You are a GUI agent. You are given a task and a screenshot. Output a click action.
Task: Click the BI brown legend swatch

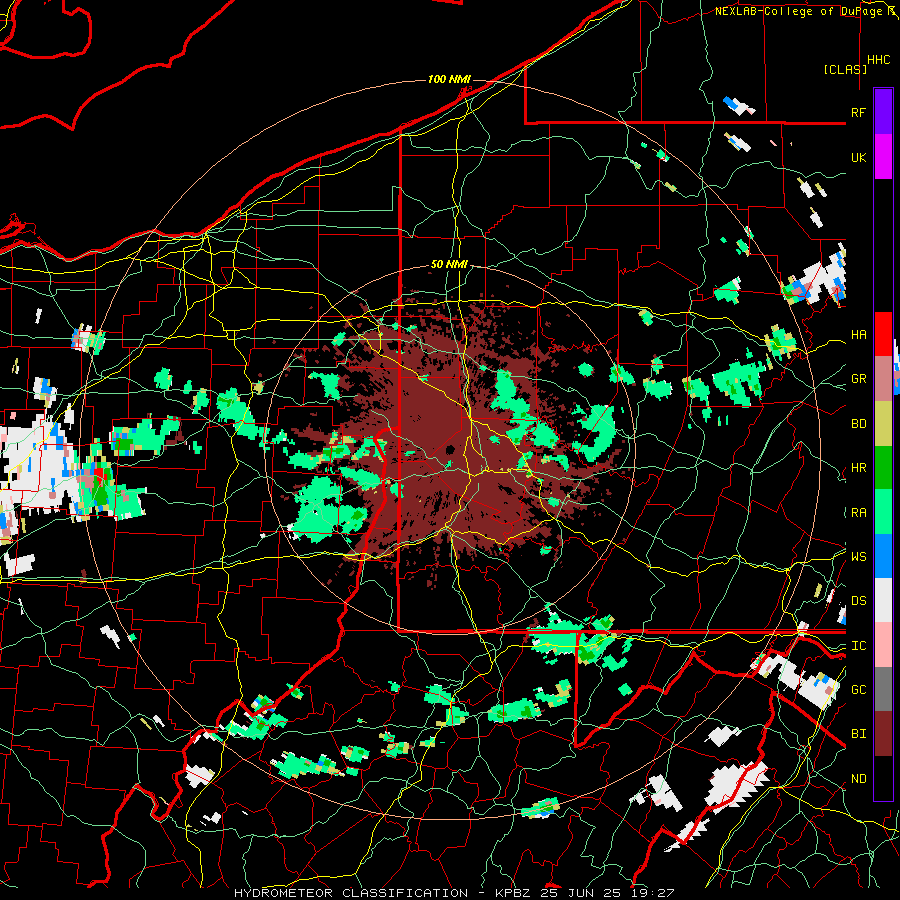pyautogui.click(x=883, y=734)
